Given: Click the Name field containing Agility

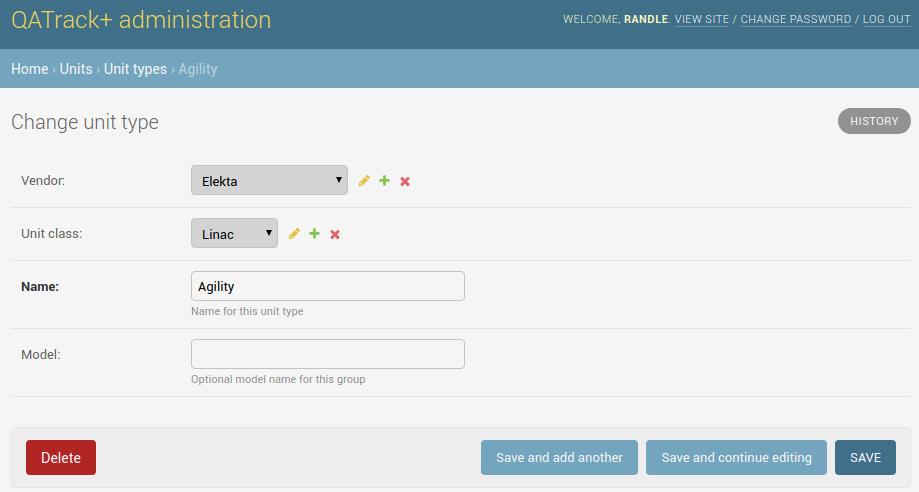Looking at the screenshot, I should point(328,286).
